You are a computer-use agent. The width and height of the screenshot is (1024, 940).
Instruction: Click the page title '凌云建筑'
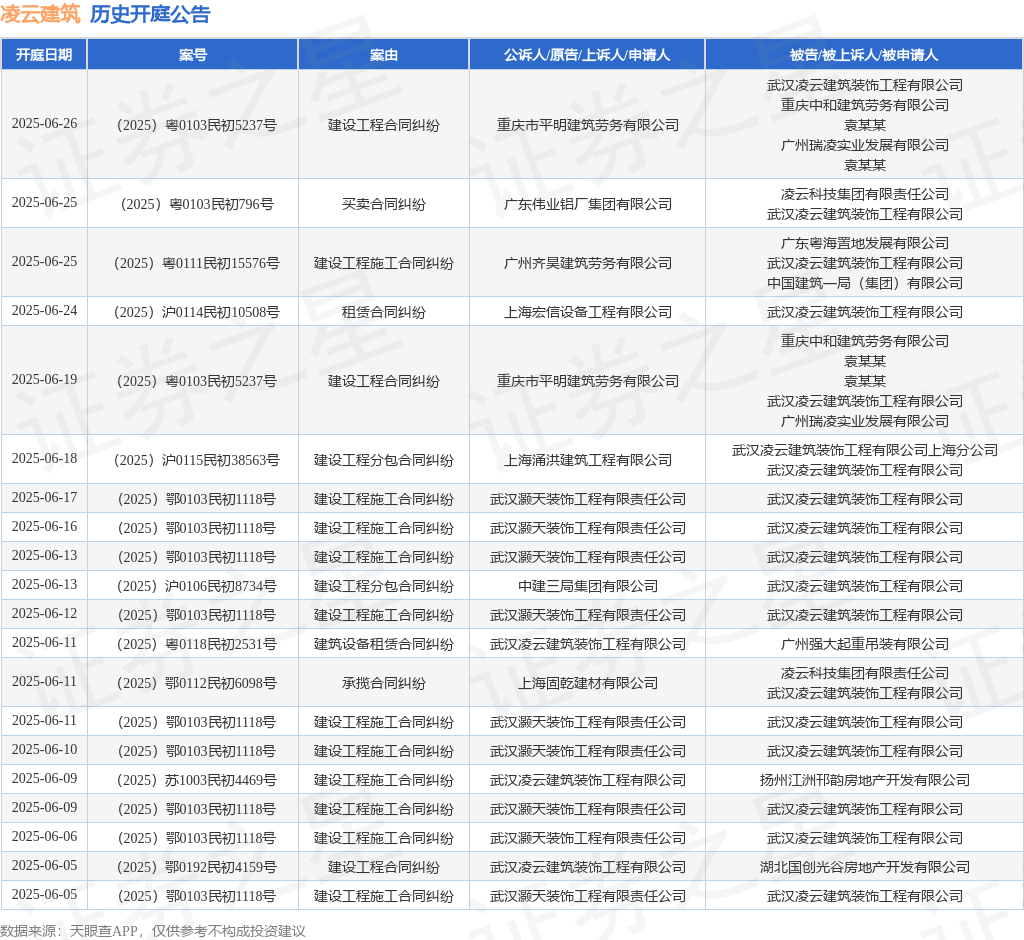[40, 14]
